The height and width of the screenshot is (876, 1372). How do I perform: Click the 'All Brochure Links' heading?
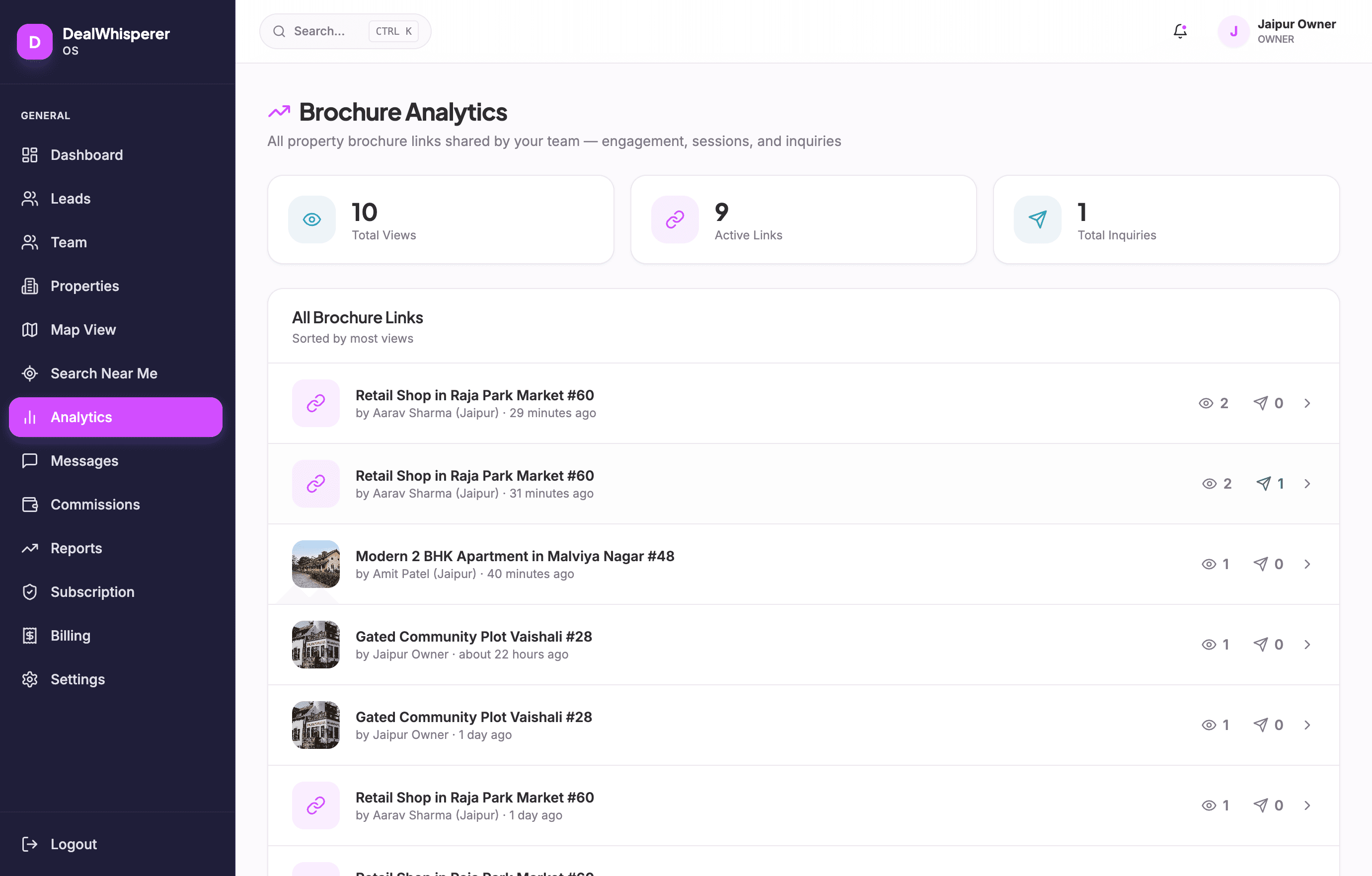coord(357,317)
